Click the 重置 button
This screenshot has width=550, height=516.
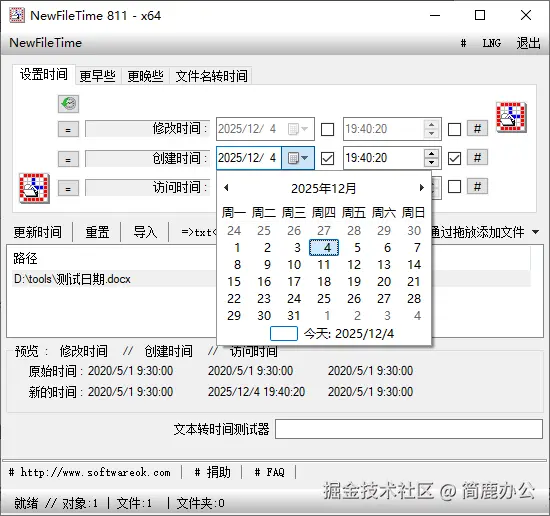click(97, 232)
